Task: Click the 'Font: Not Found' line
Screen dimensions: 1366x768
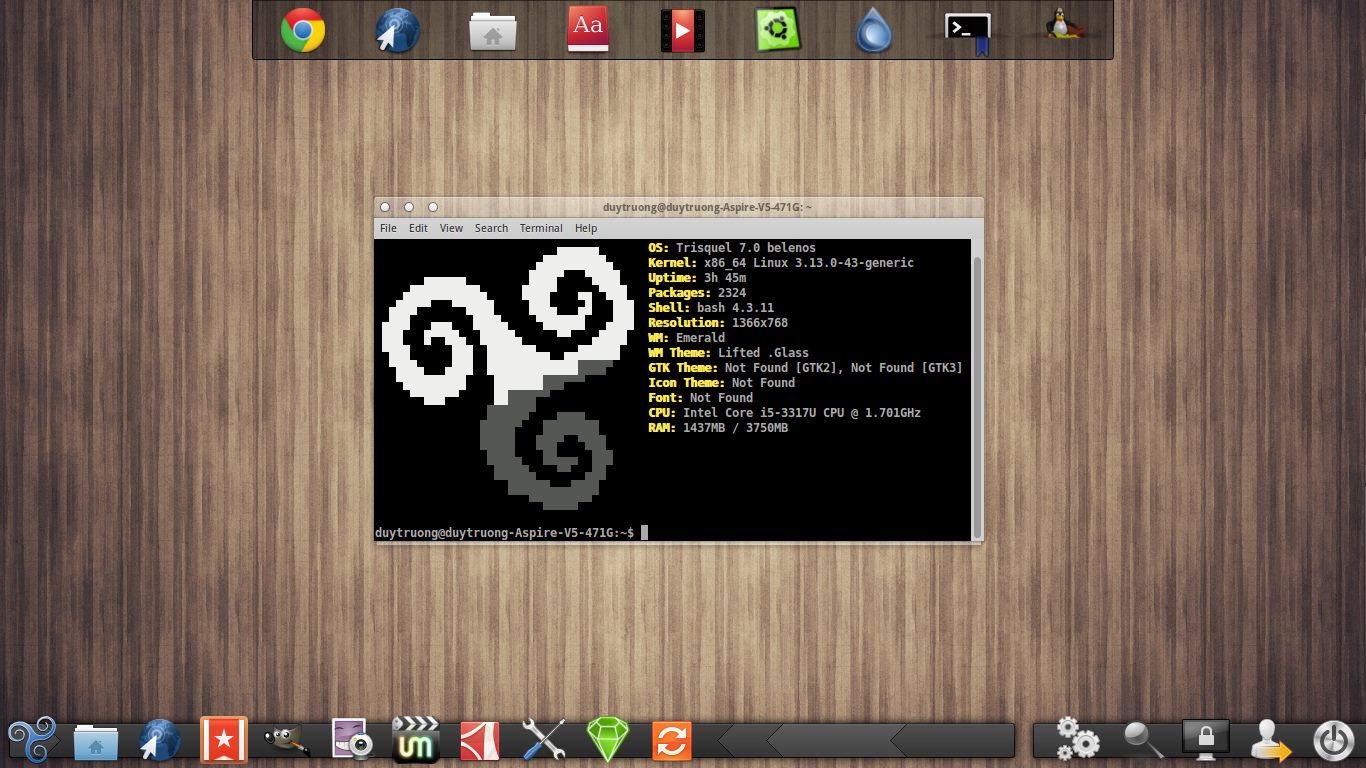Action: click(700, 397)
